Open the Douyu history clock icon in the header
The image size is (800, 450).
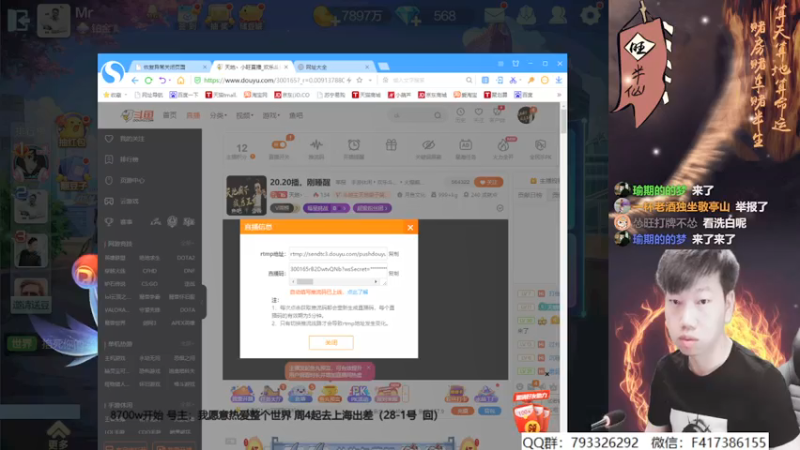click(x=460, y=112)
